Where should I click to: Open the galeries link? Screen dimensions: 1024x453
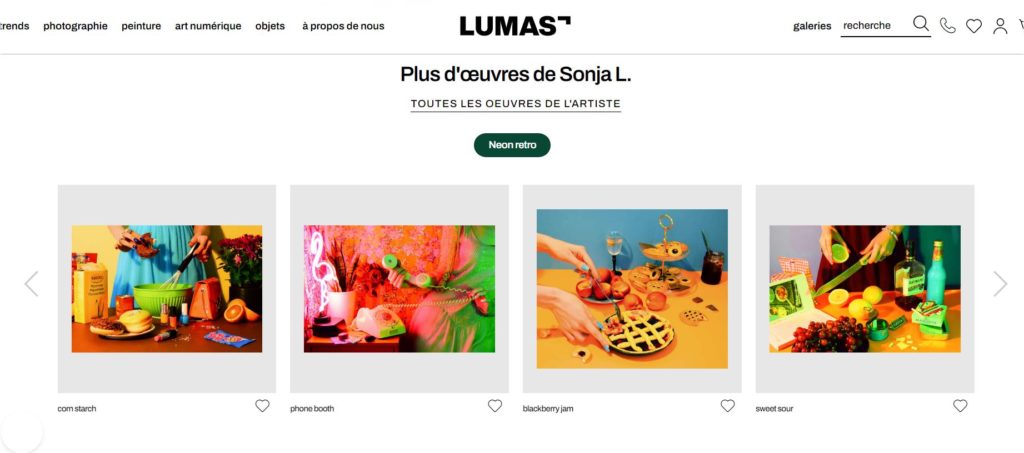pos(812,26)
